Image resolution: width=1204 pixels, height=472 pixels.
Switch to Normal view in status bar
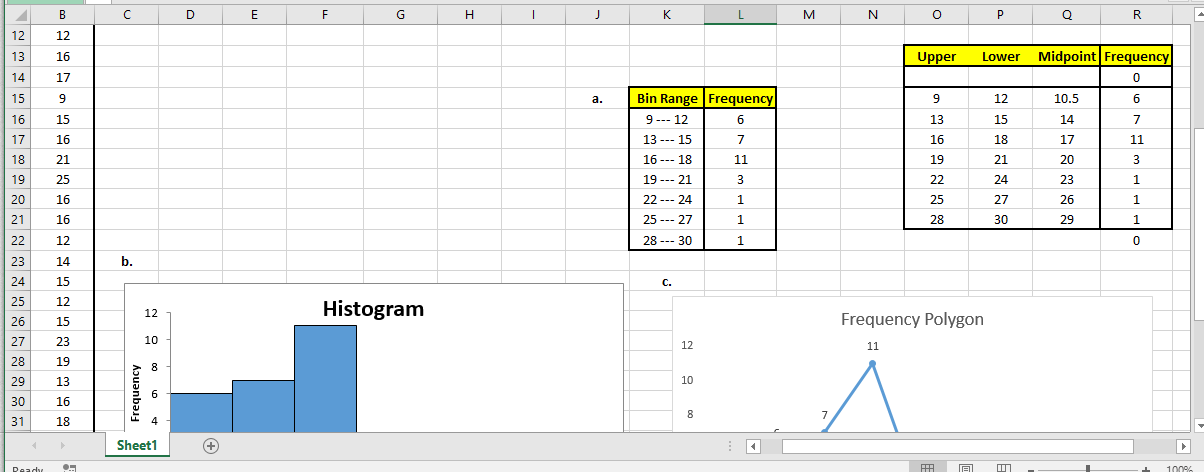(927, 468)
